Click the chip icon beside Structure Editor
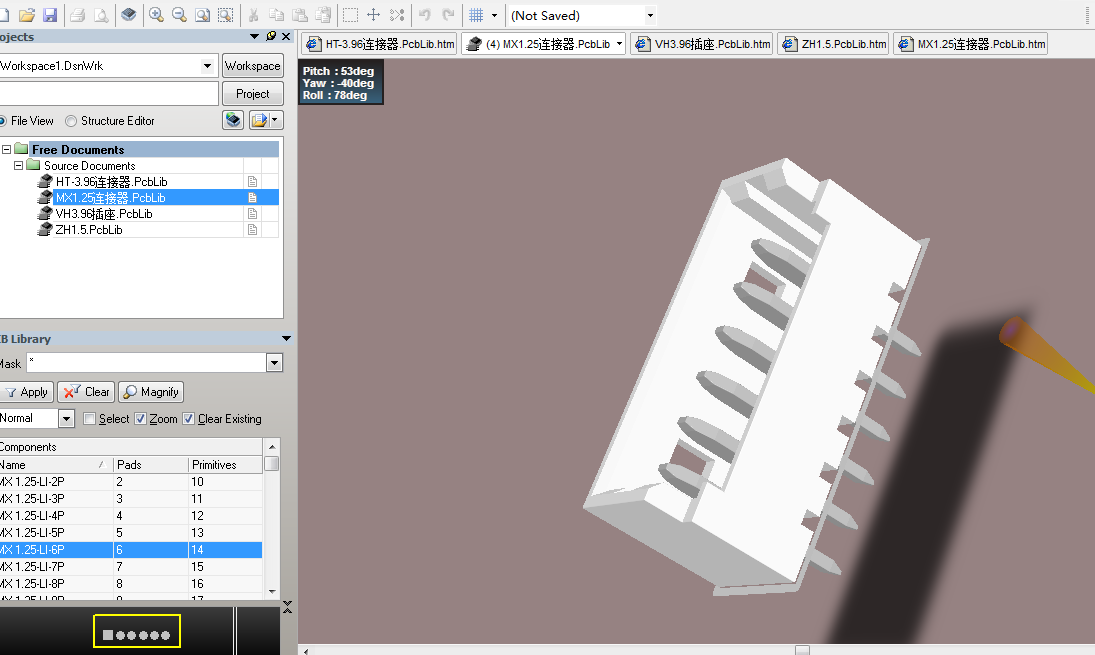 pyautogui.click(x=233, y=120)
